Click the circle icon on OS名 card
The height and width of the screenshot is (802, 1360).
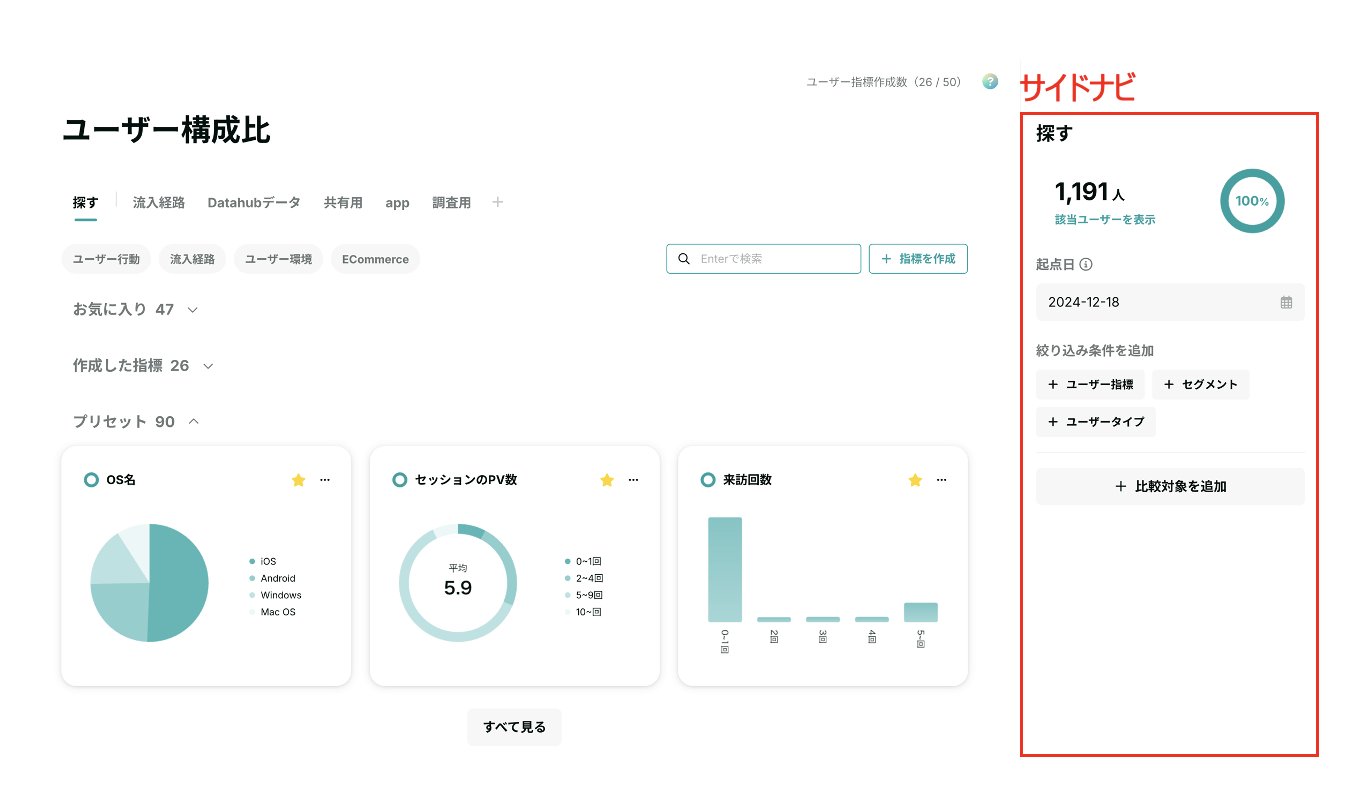(x=92, y=480)
